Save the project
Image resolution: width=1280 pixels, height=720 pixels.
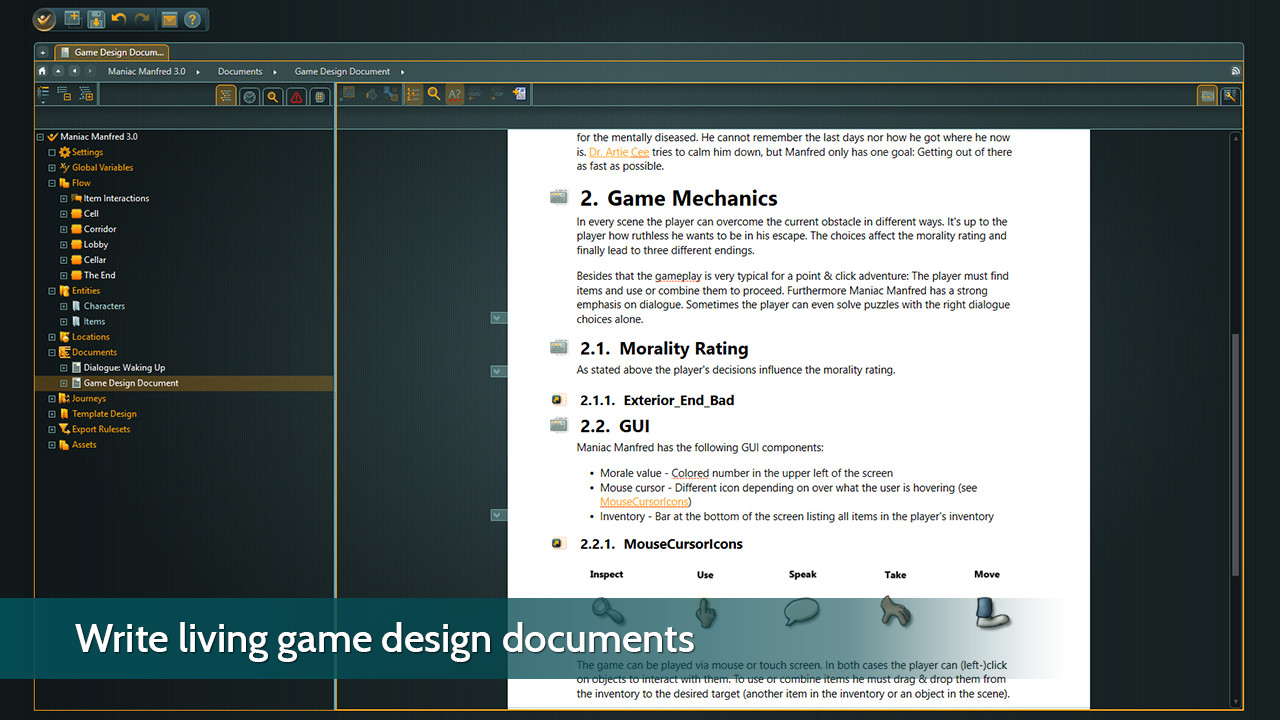tap(95, 19)
